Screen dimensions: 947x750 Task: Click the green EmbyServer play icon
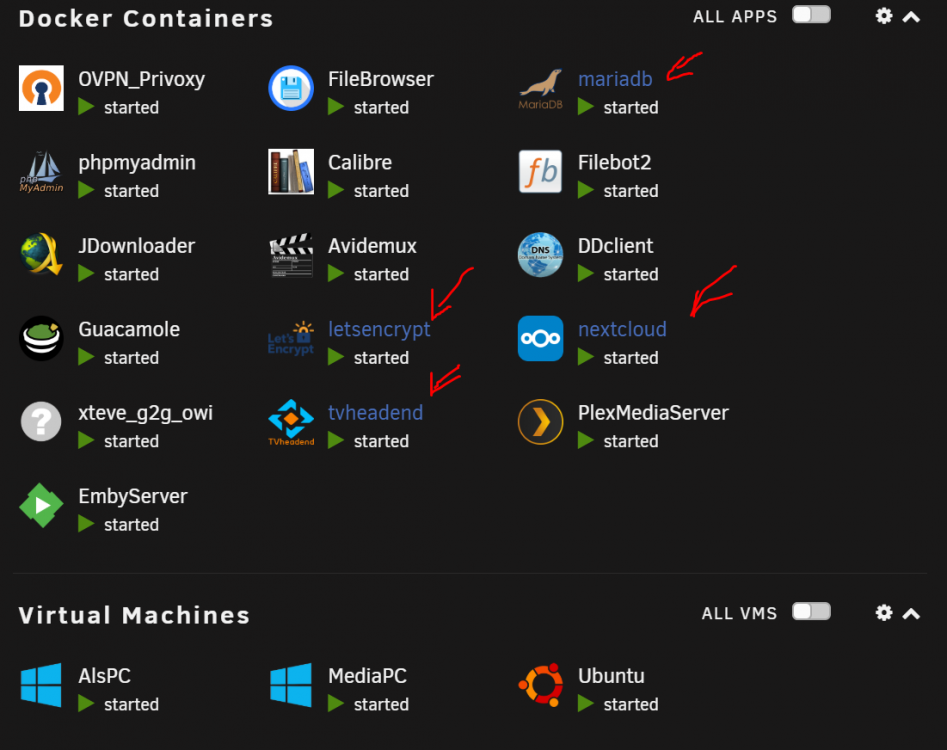41,505
